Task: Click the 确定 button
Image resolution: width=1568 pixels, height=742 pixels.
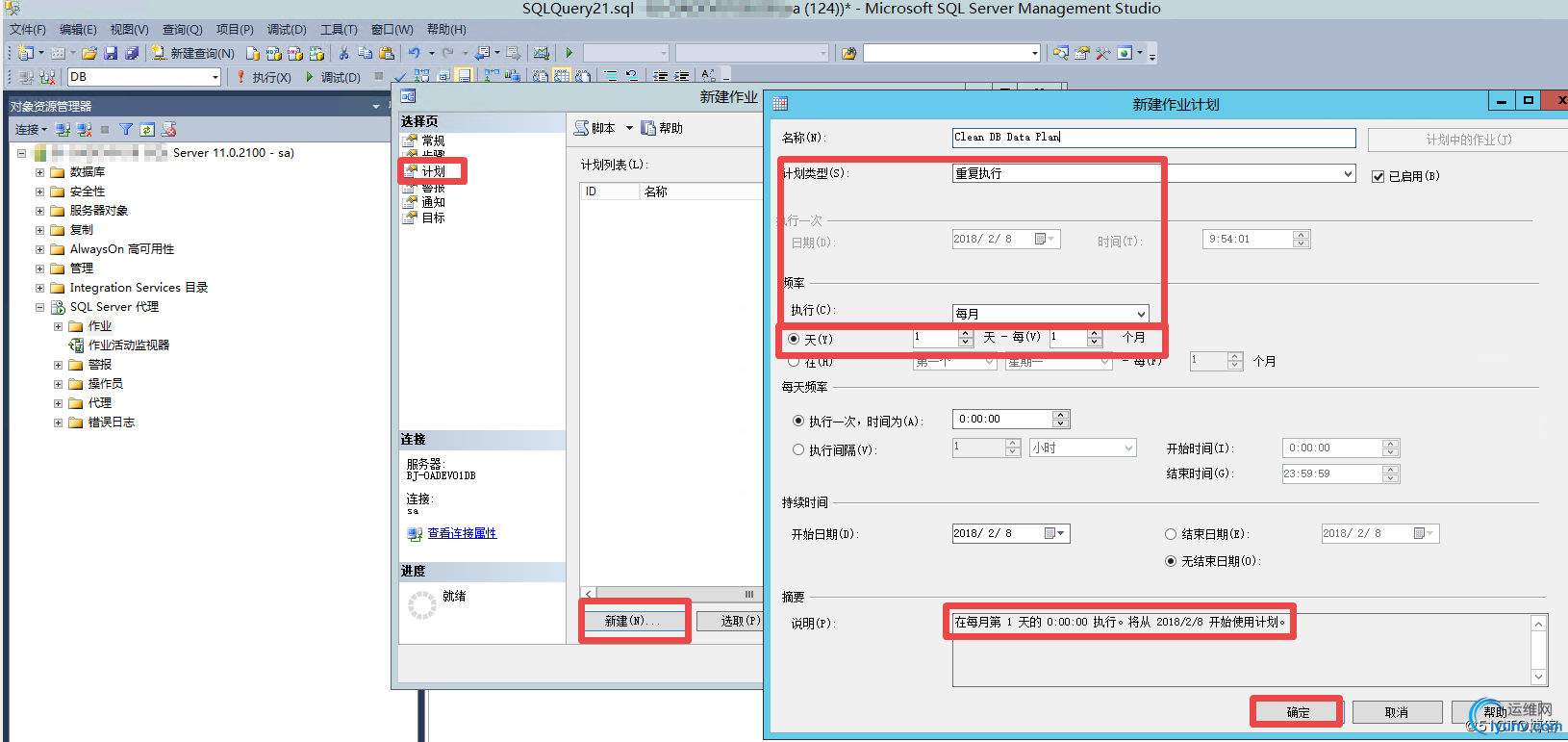Action: point(1298,712)
